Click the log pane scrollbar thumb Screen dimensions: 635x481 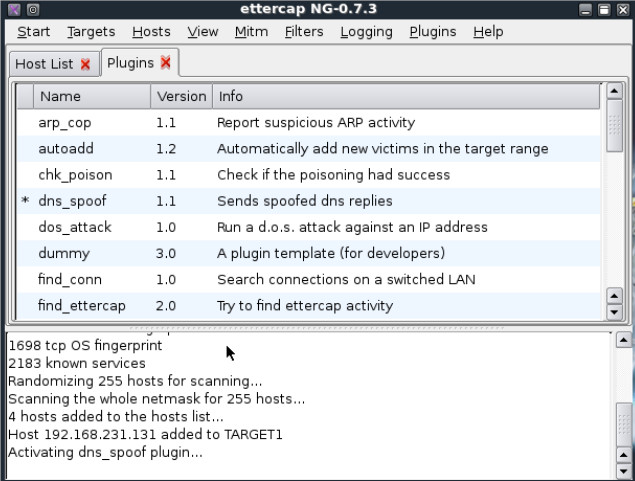[x=624, y=424]
